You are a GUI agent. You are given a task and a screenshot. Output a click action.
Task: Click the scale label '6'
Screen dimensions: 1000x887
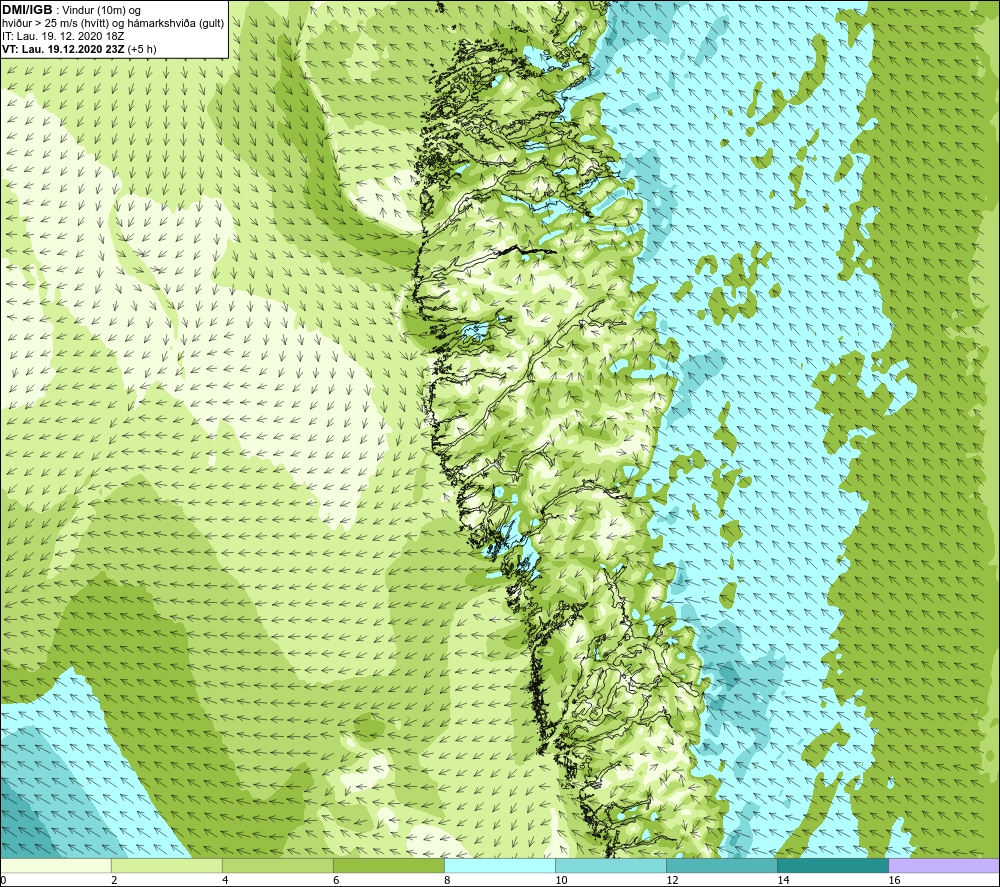[x=337, y=881]
